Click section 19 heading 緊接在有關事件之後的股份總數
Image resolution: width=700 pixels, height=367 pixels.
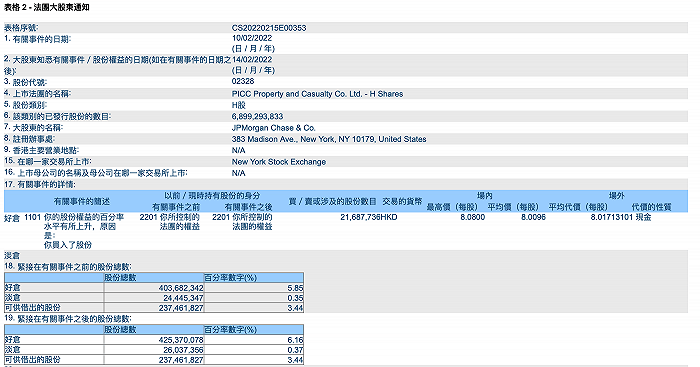pyautogui.click(x=68, y=318)
